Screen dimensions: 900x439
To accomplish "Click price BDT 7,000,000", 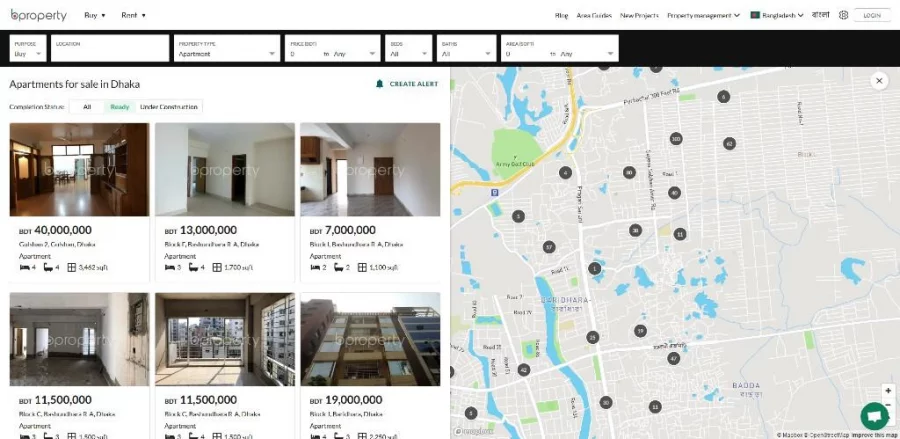I will (x=343, y=230).
